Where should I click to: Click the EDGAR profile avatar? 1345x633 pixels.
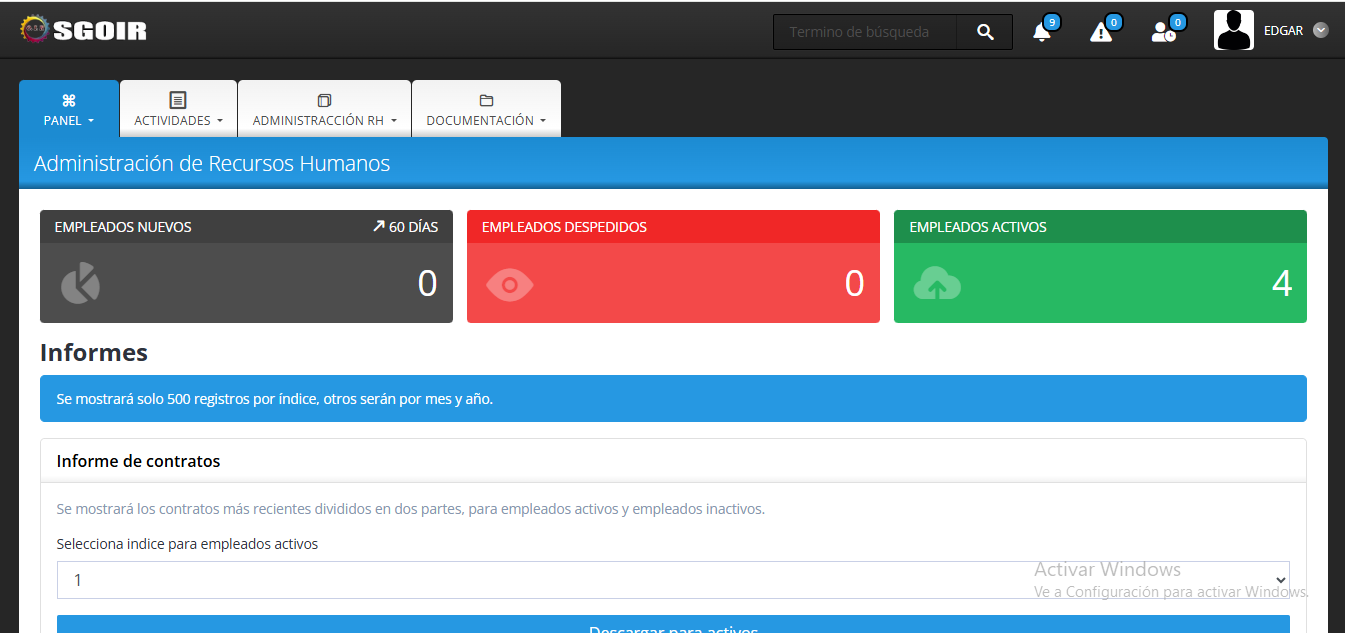pyautogui.click(x=1233, y=30)
